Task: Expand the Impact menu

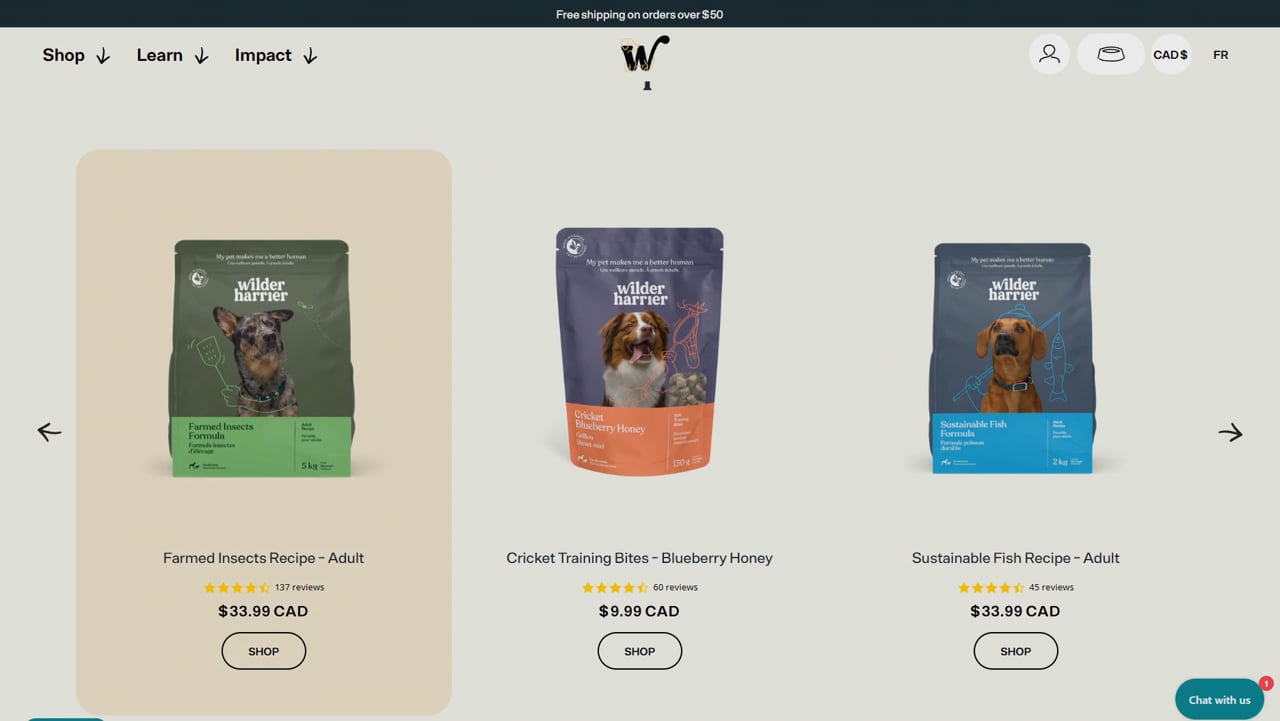Action: [276, 55]
